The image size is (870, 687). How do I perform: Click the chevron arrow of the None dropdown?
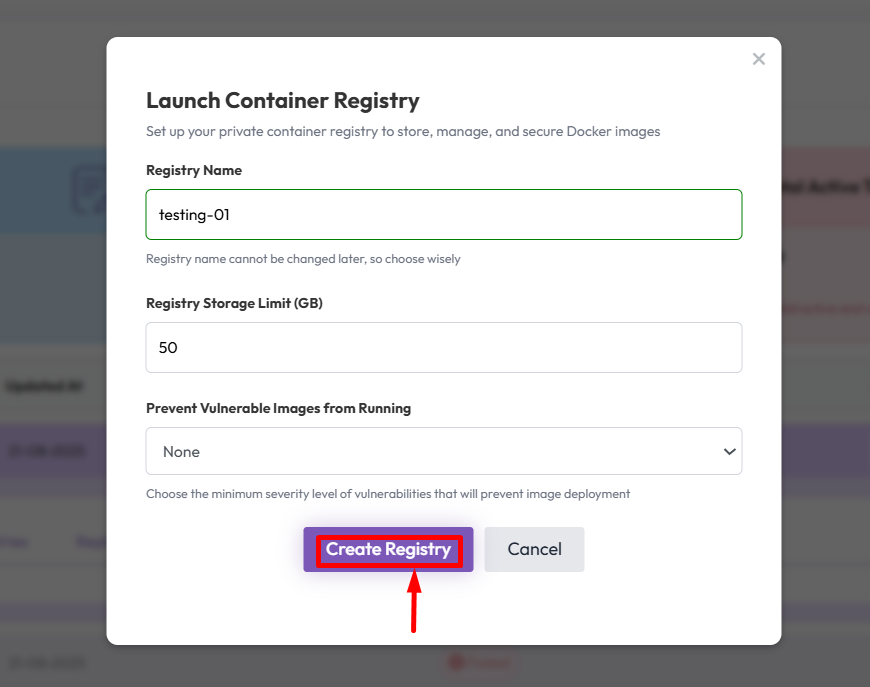[x=729, y=451]
